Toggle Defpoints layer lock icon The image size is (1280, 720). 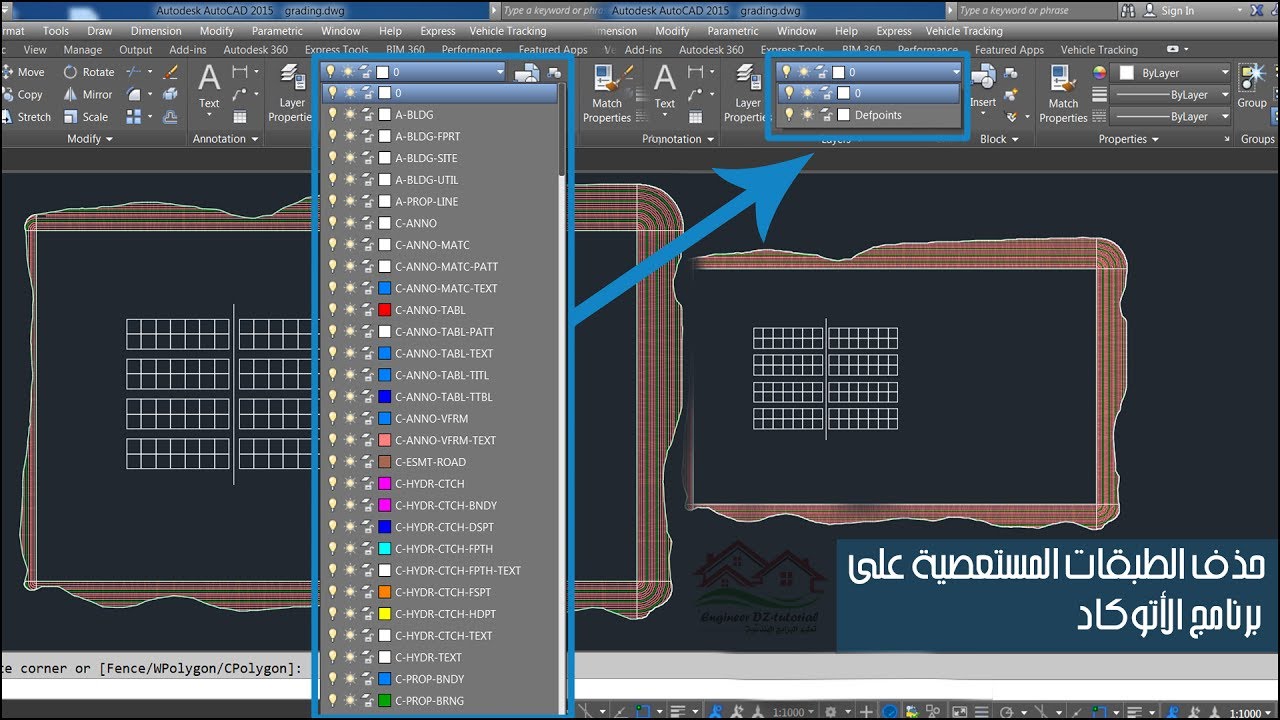[826, 115]
